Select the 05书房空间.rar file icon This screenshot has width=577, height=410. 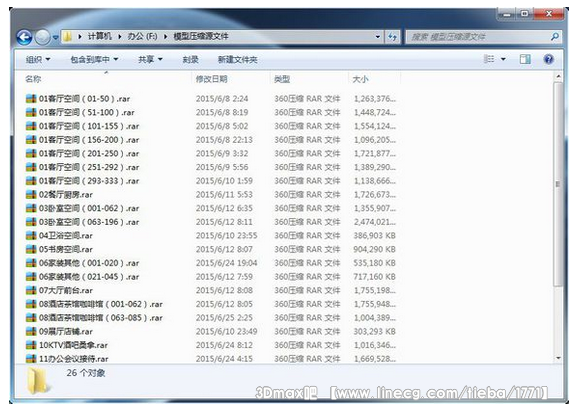point(31,249)
